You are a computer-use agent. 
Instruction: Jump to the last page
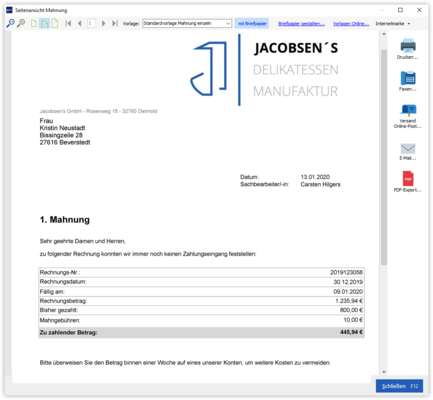coord(115,23)
